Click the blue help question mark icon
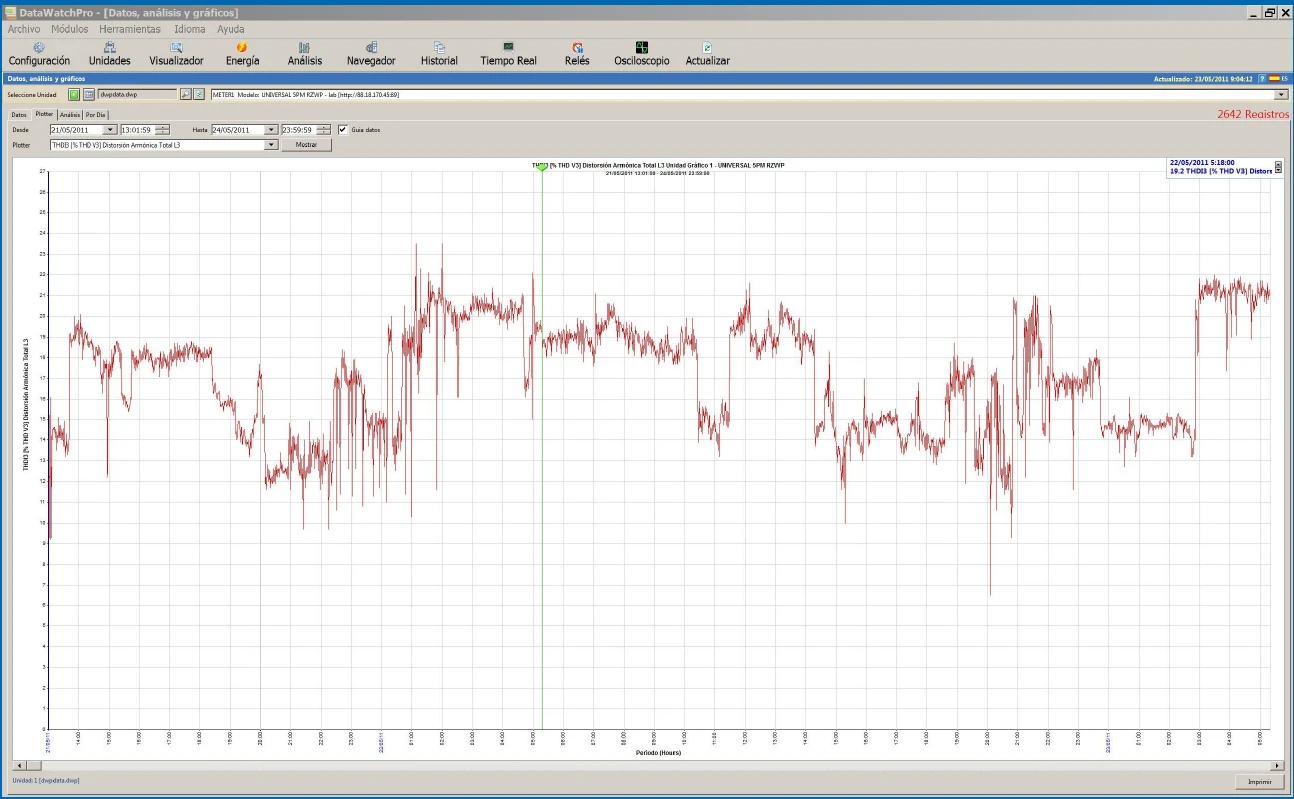 click(1262, 78)
